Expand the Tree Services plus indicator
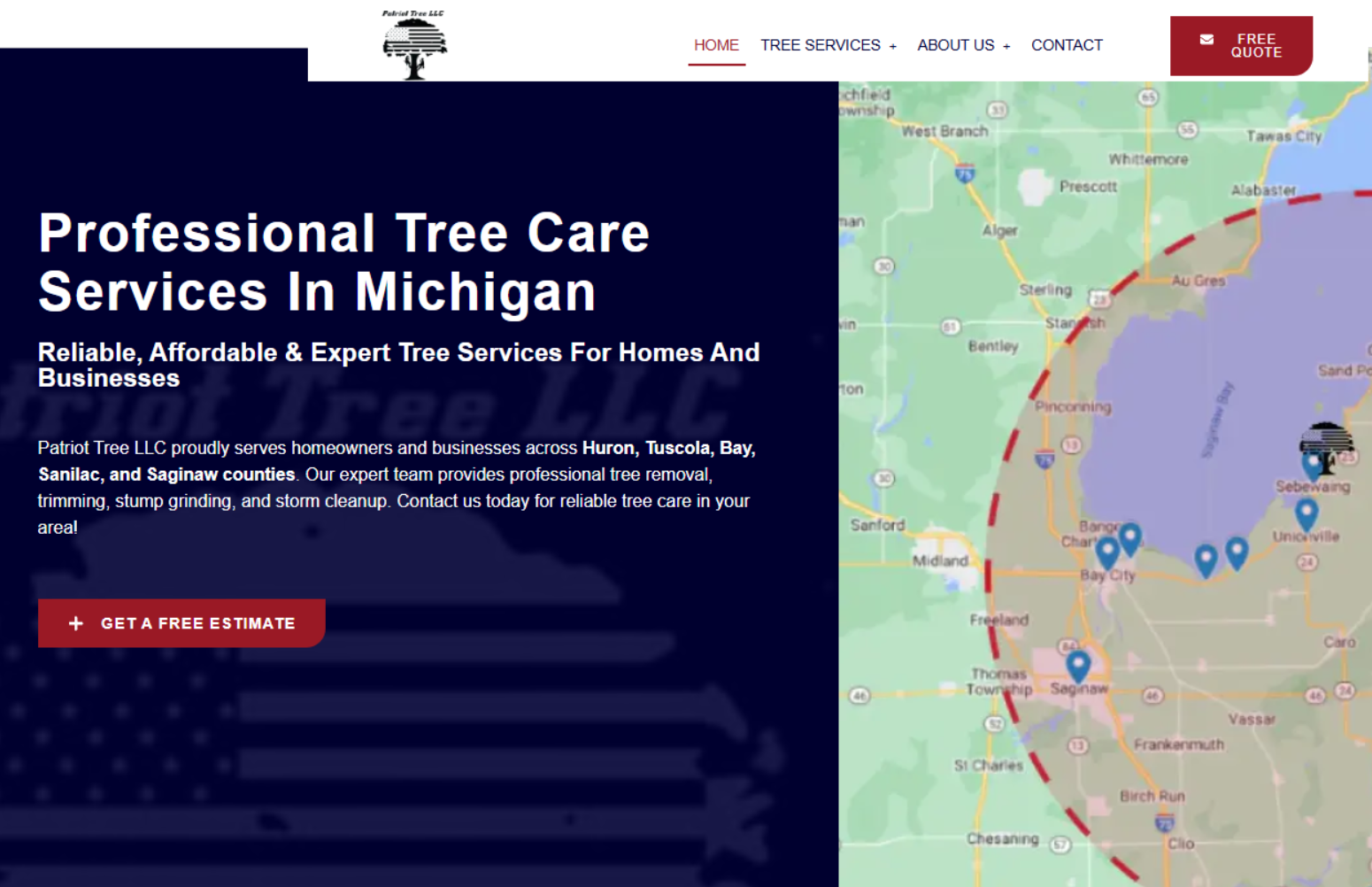The image size is (1372, 887). [x=893, y=46]
